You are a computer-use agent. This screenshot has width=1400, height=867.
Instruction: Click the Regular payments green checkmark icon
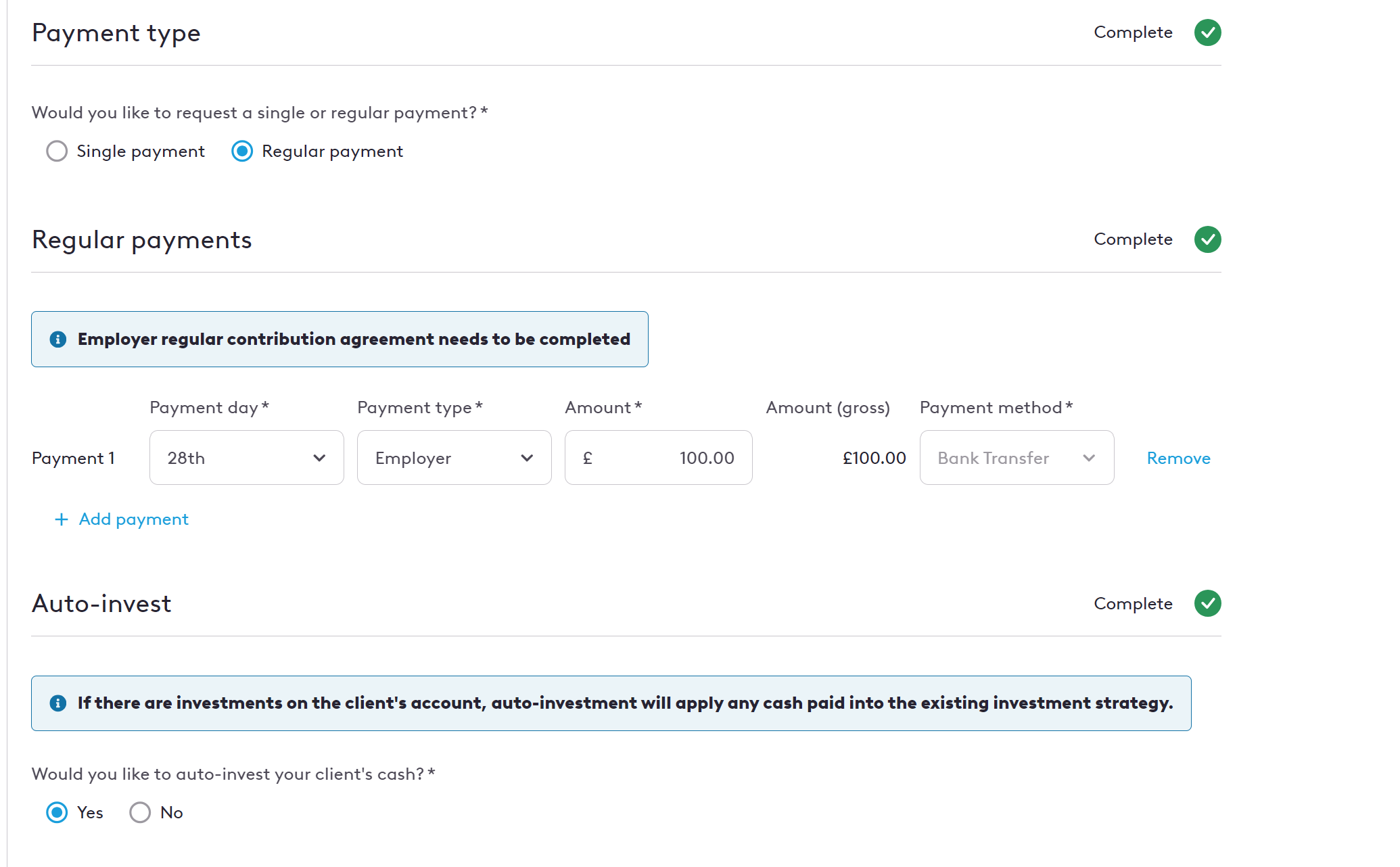click(1207, 239)
